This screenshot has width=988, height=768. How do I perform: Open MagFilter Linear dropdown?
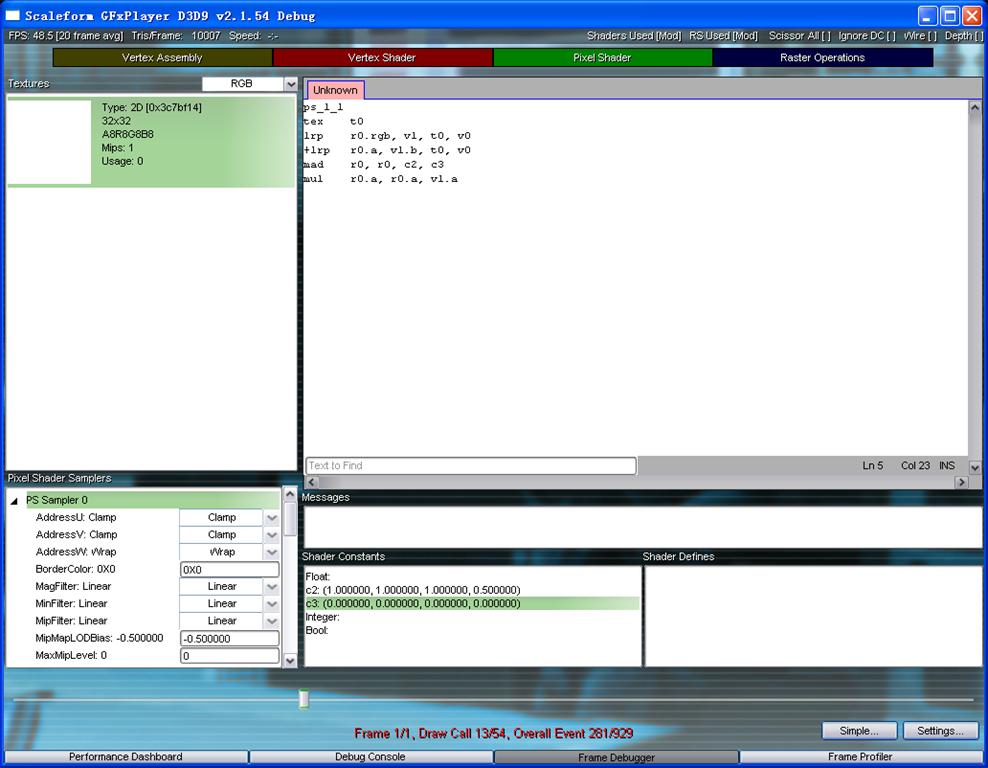click(272, 587)
